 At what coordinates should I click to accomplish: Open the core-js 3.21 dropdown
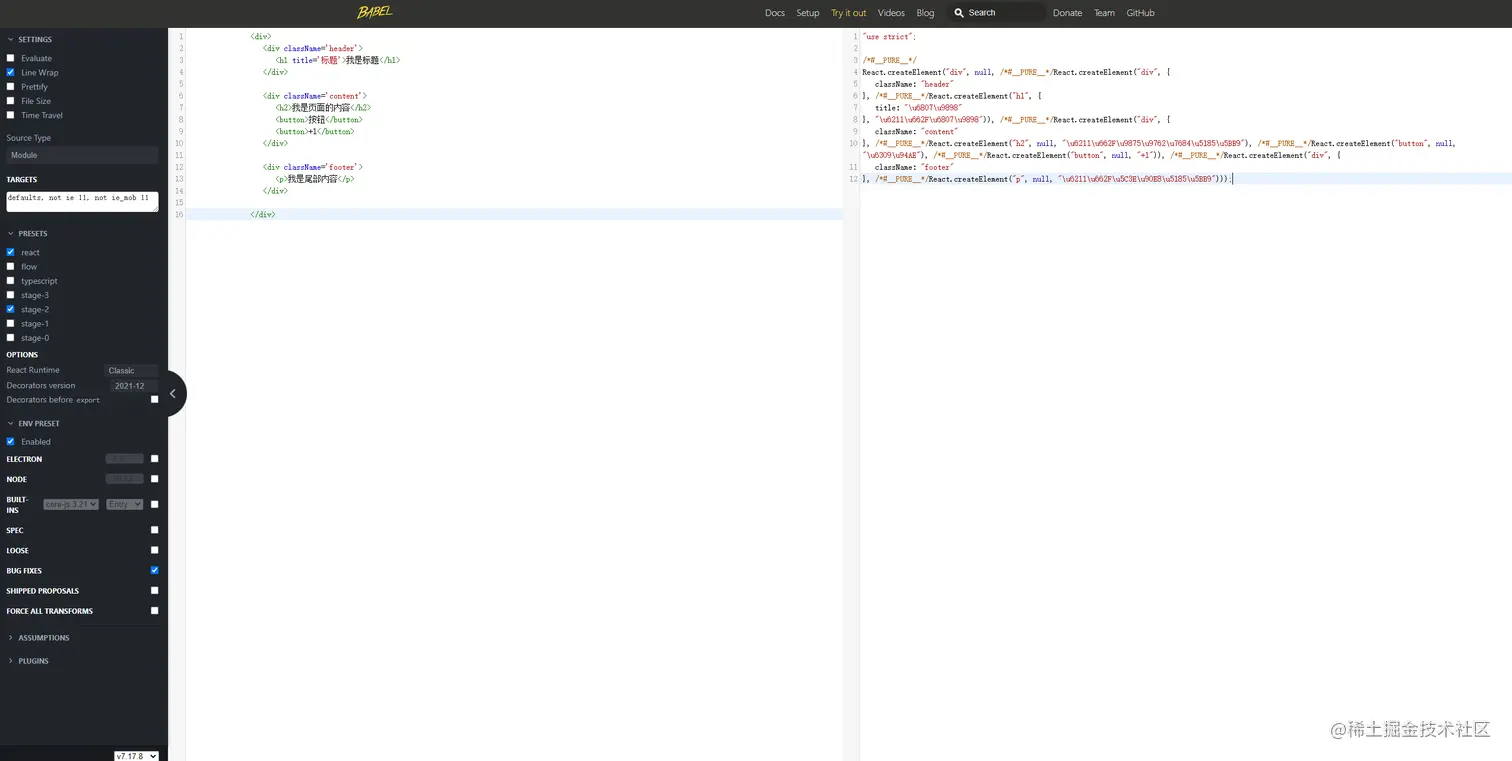[71, 504]
